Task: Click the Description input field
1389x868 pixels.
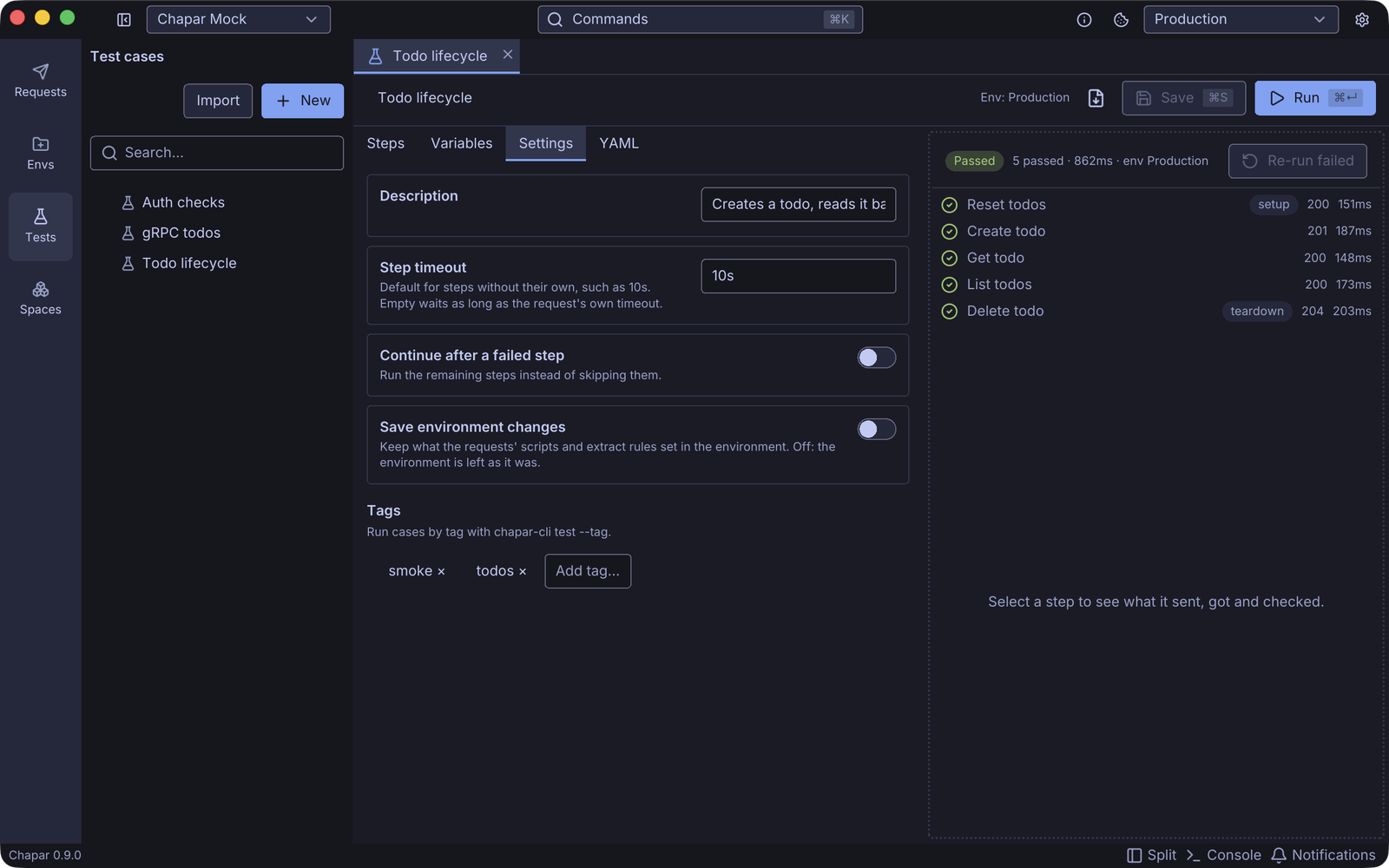Action: click(x=799, y=204)
